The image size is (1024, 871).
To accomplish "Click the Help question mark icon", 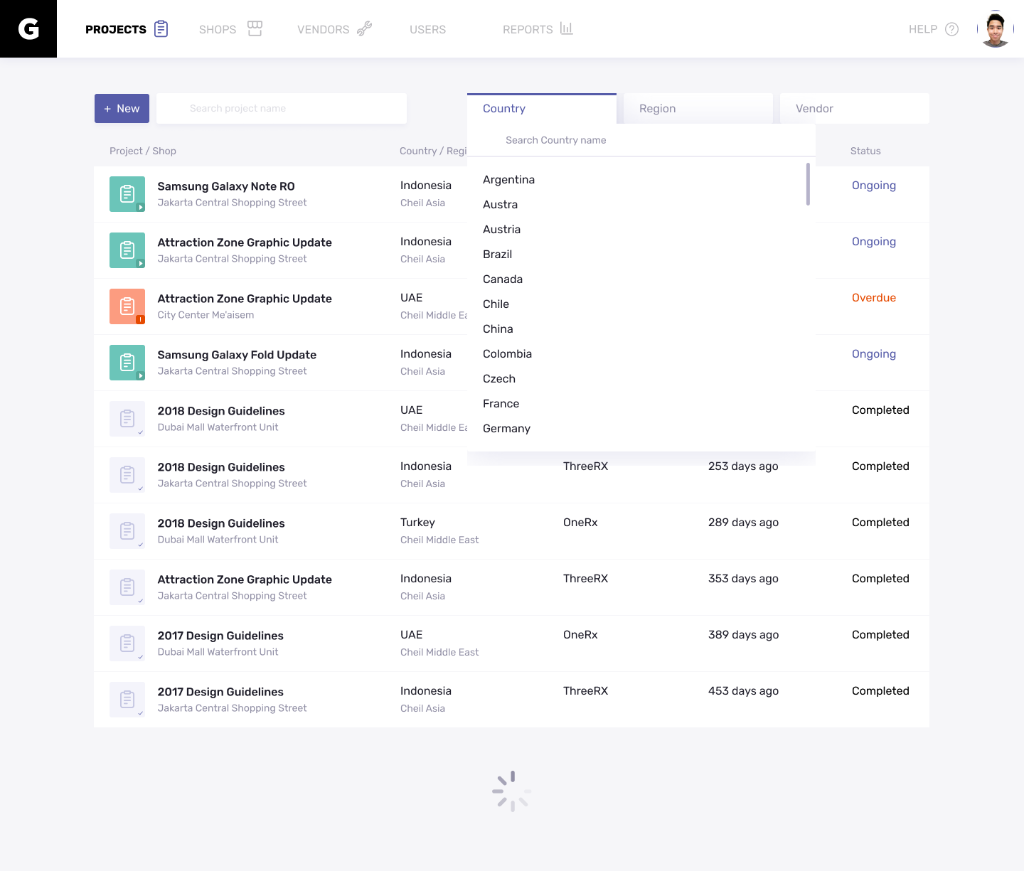I will pos(952,29).
